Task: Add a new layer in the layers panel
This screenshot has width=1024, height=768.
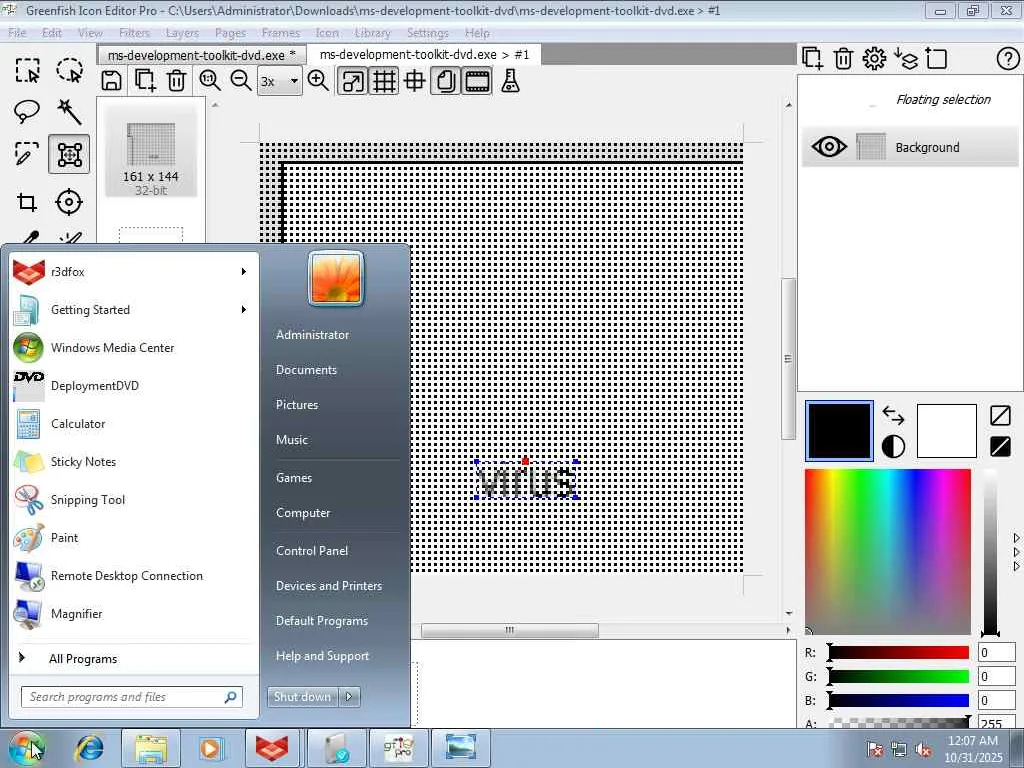Action: pyautogui.click(x=812, y=59)
